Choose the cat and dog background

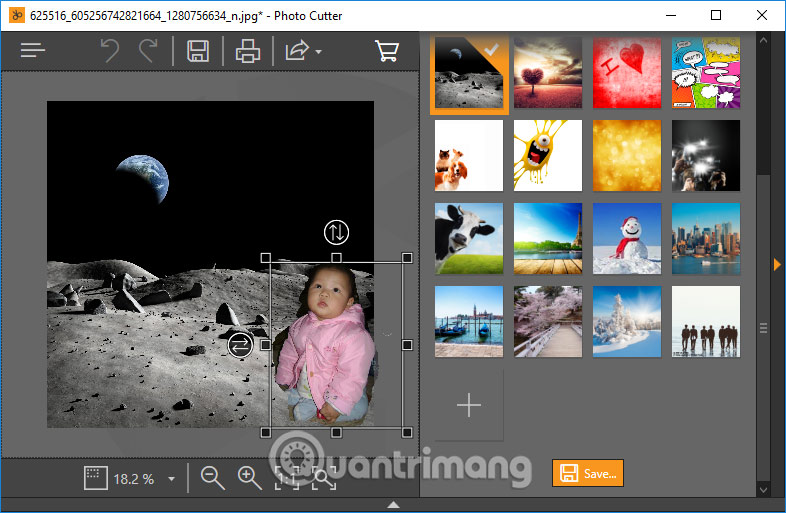click(x=469, y=155)
